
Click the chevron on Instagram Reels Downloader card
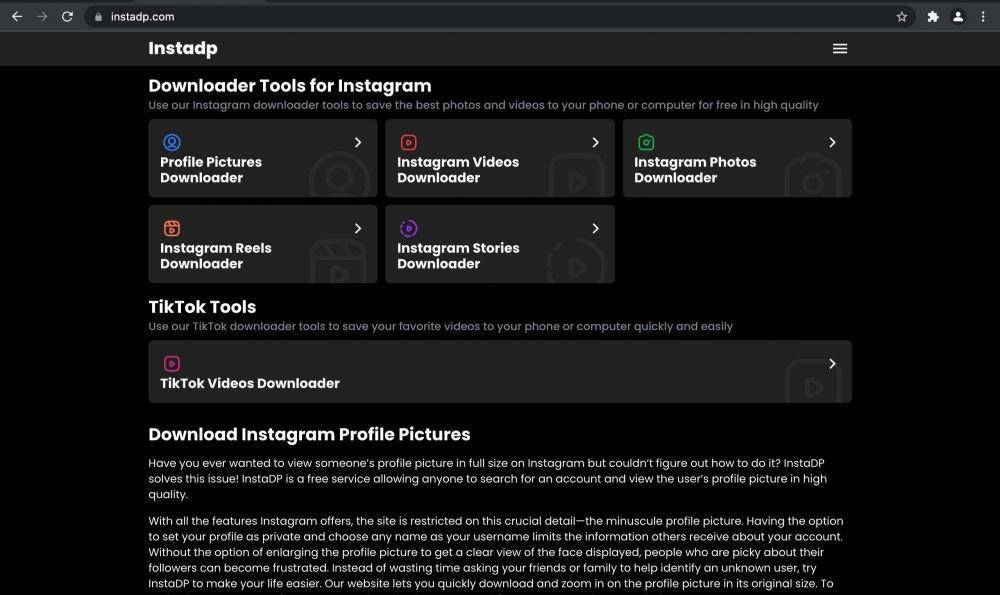click(358, 228)
